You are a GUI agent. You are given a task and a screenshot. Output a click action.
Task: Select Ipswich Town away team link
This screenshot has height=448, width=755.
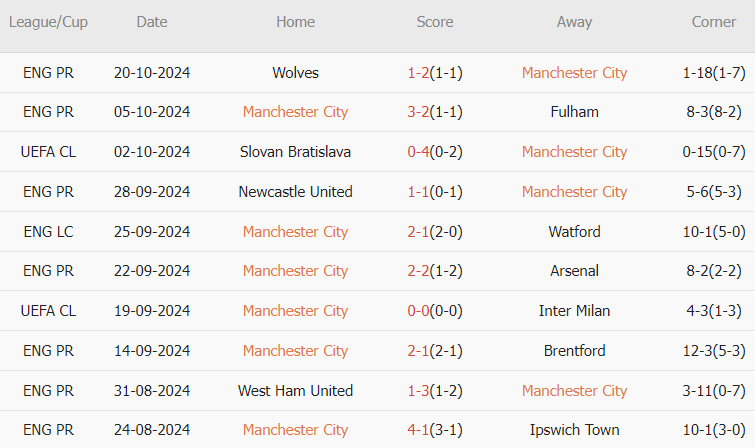pos(574,430)
